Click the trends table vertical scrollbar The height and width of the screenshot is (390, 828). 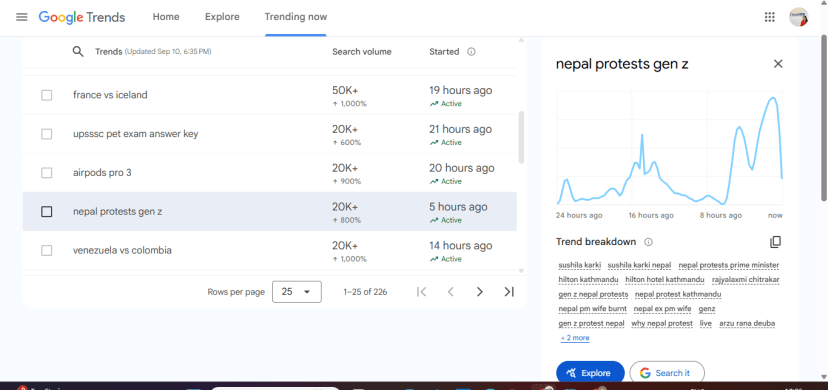pos(521,137)
